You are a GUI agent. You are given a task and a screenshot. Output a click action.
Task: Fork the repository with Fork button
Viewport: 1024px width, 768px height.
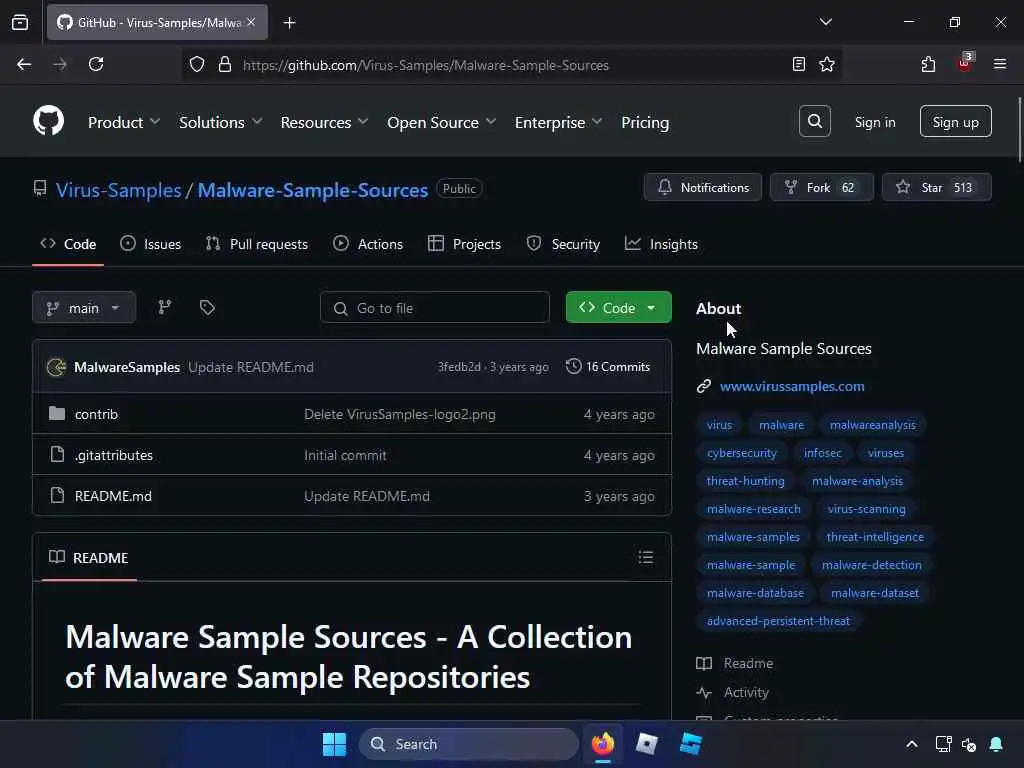coord(822,187)
